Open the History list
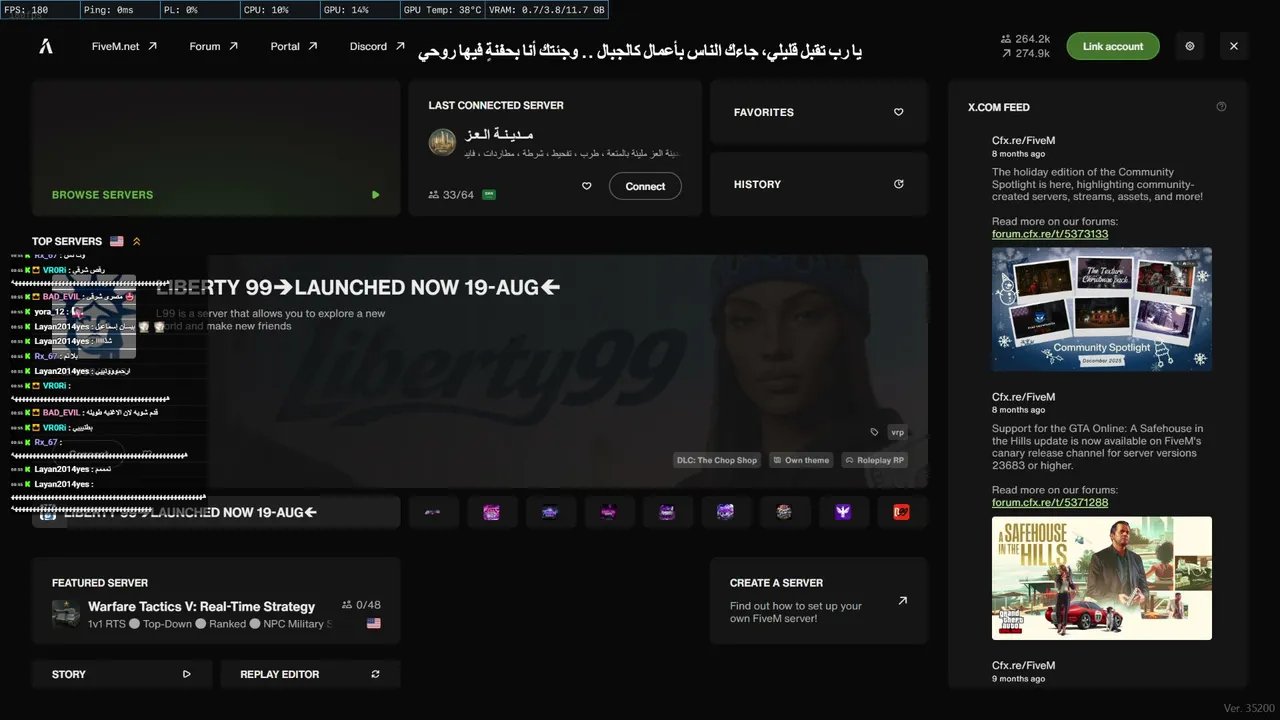Screen dimensions: 1280x720 coord(819,184)
